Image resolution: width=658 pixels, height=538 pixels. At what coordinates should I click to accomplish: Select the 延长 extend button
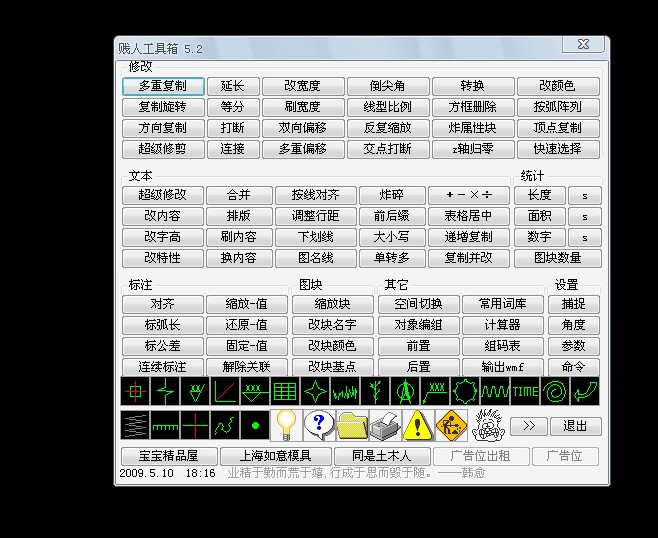[x=233, y=86]
